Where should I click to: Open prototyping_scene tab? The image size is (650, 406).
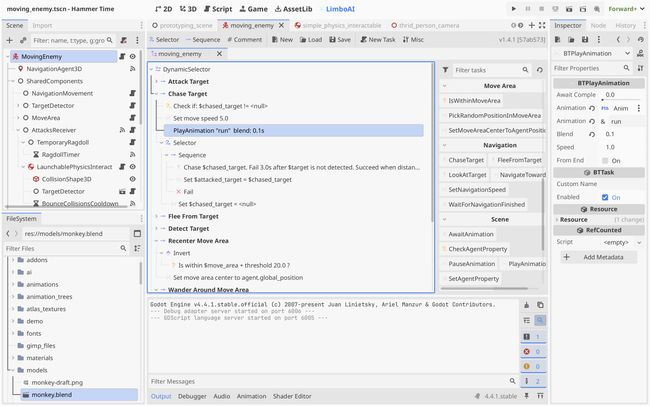pos(182,26)
